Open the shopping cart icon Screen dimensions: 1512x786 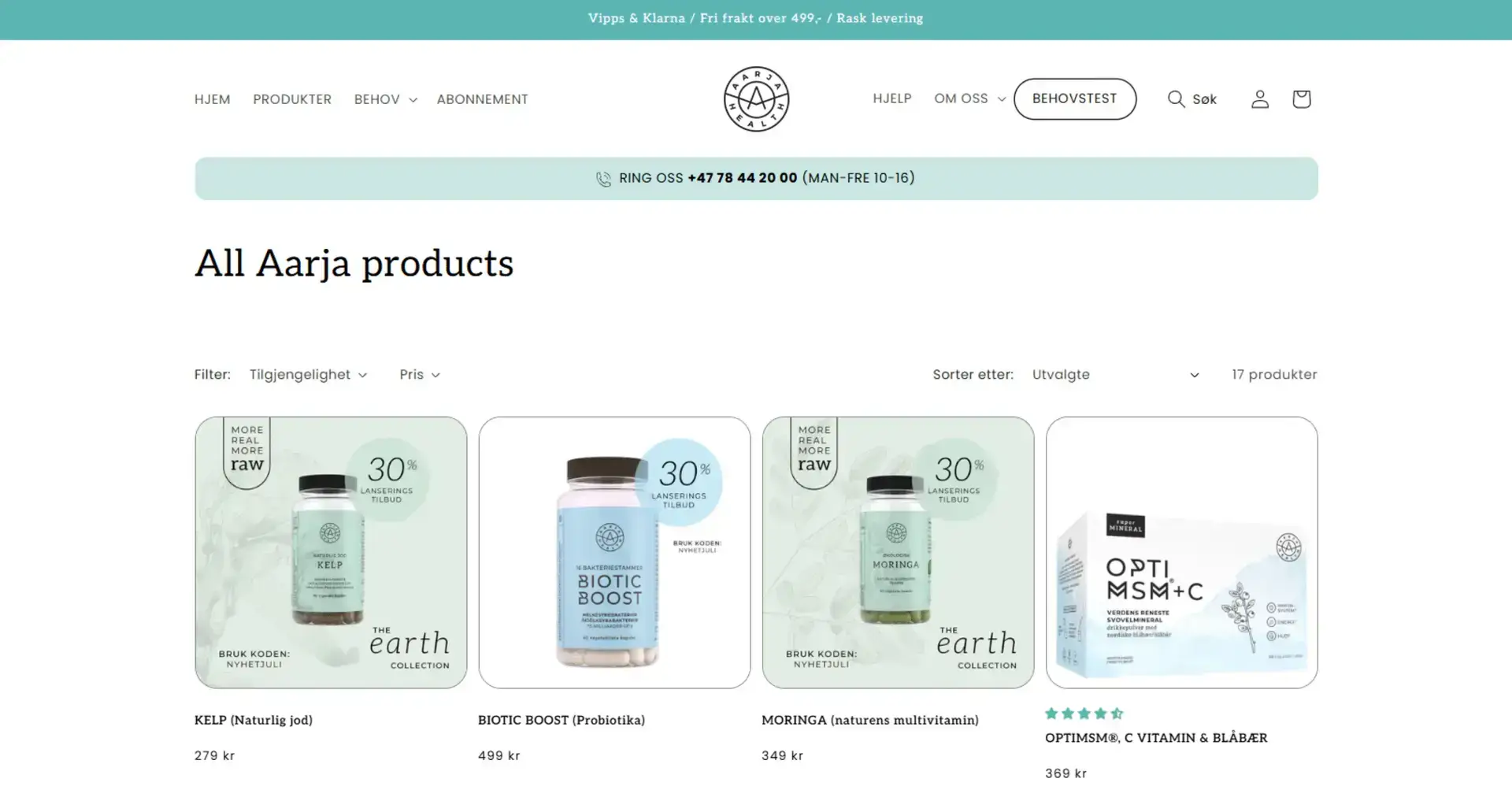tap(1301, 99)
